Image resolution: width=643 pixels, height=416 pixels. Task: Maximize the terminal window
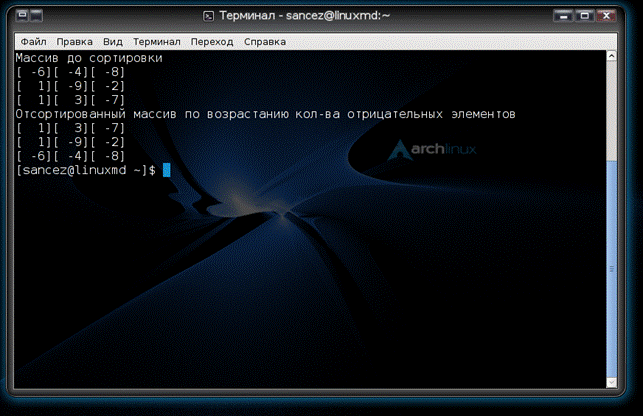click(584, 16)
